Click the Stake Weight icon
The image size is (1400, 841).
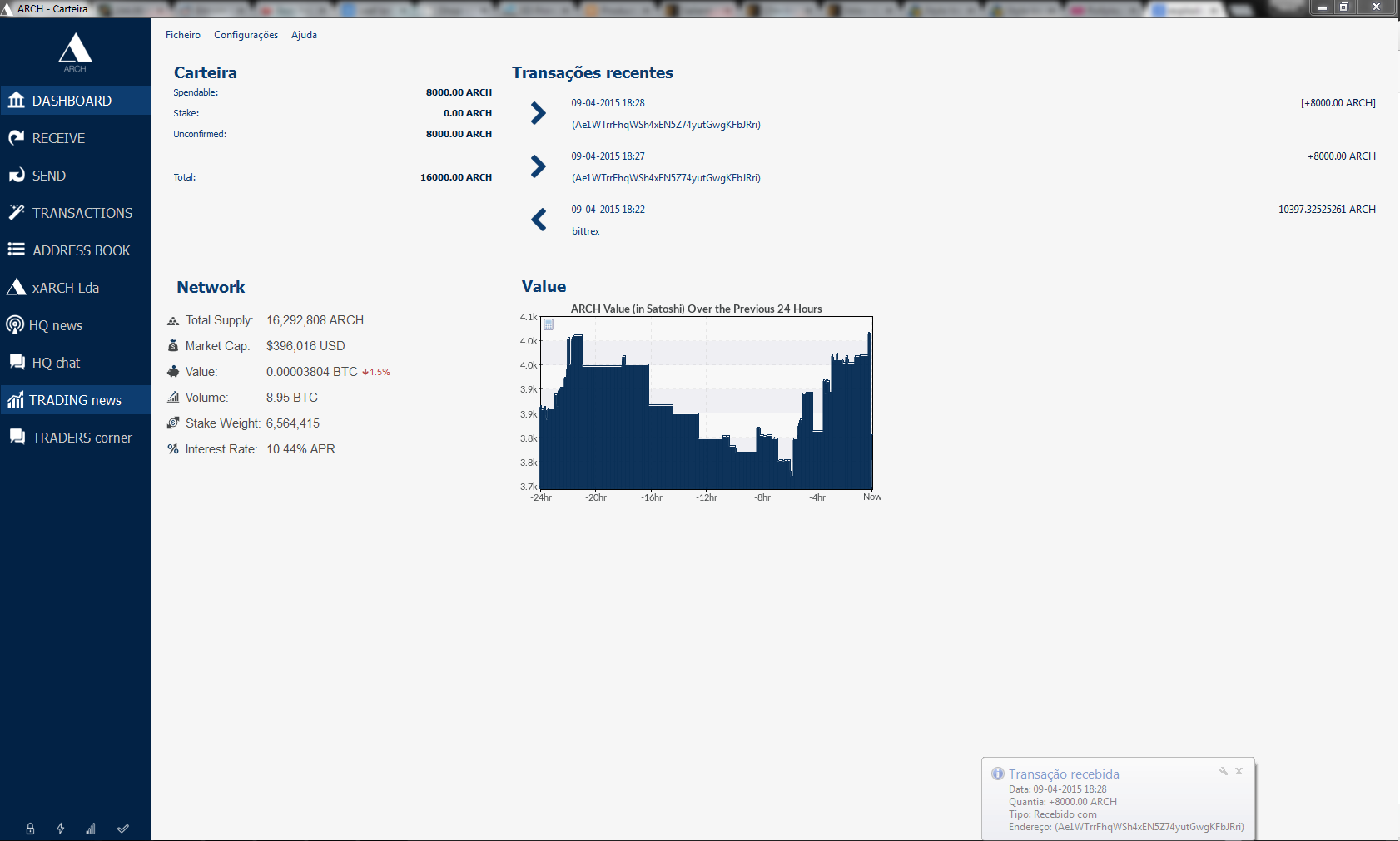pos(173,423)
